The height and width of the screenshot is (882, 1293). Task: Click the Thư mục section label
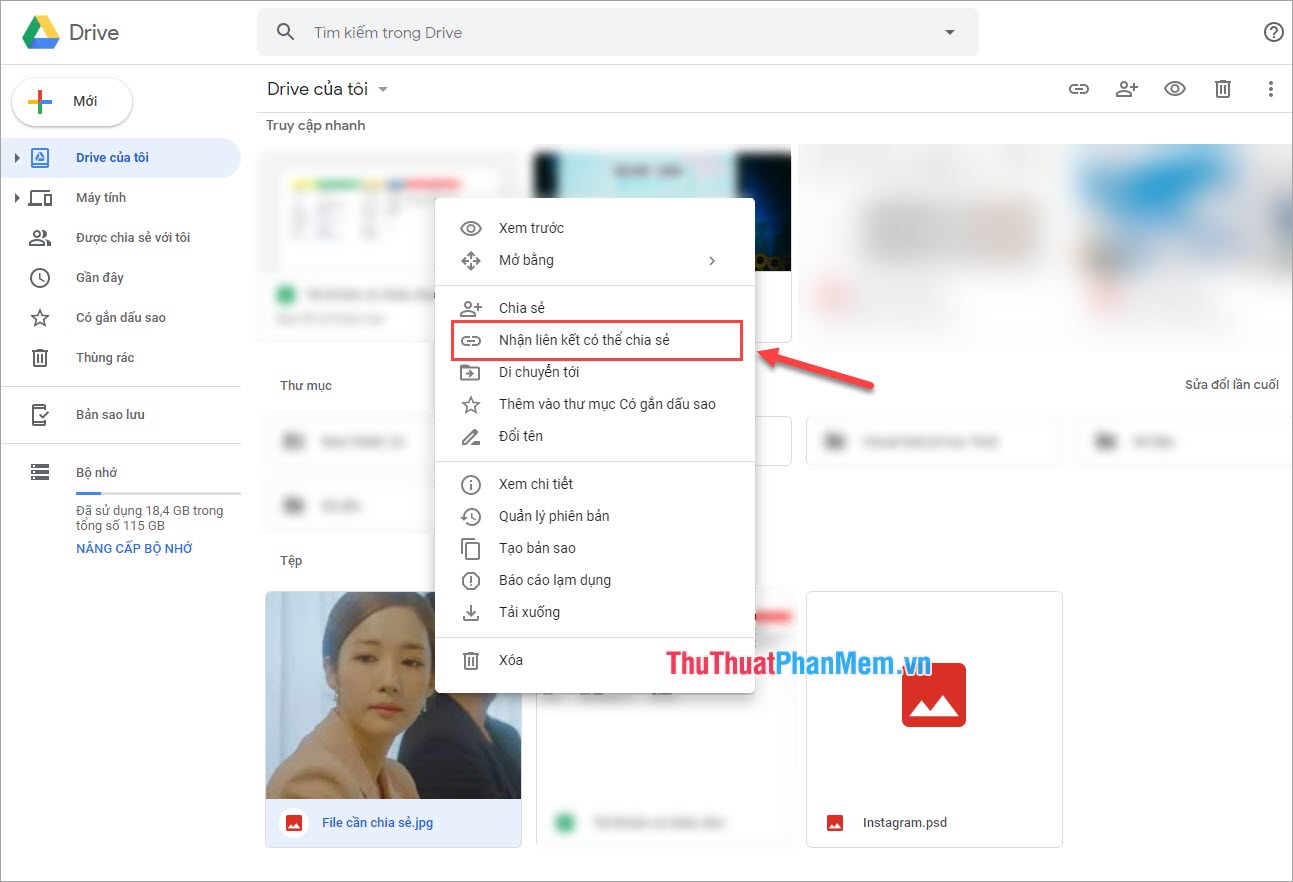[x=306, y=385]
